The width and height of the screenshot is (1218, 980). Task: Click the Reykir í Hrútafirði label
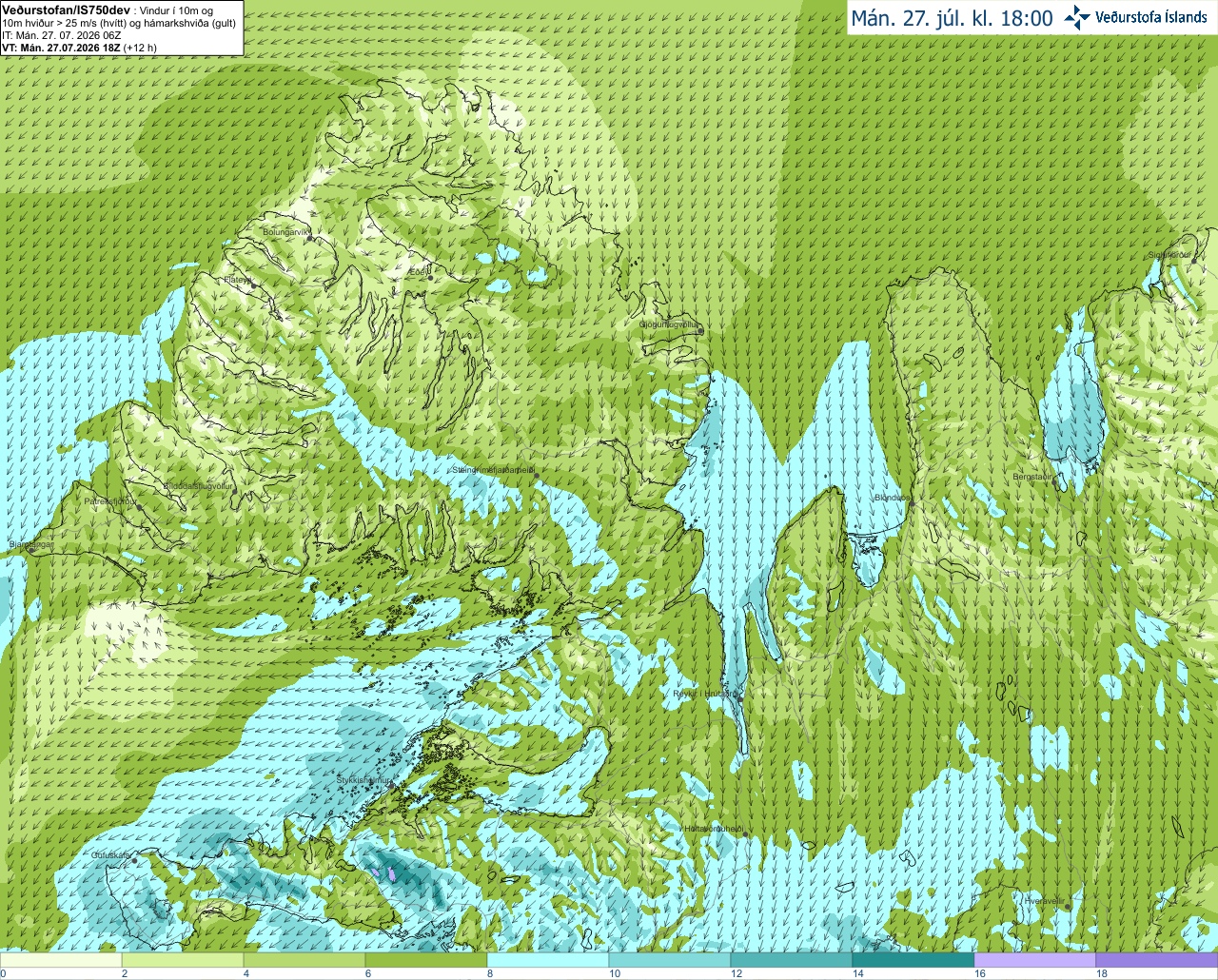pos(704,694)
